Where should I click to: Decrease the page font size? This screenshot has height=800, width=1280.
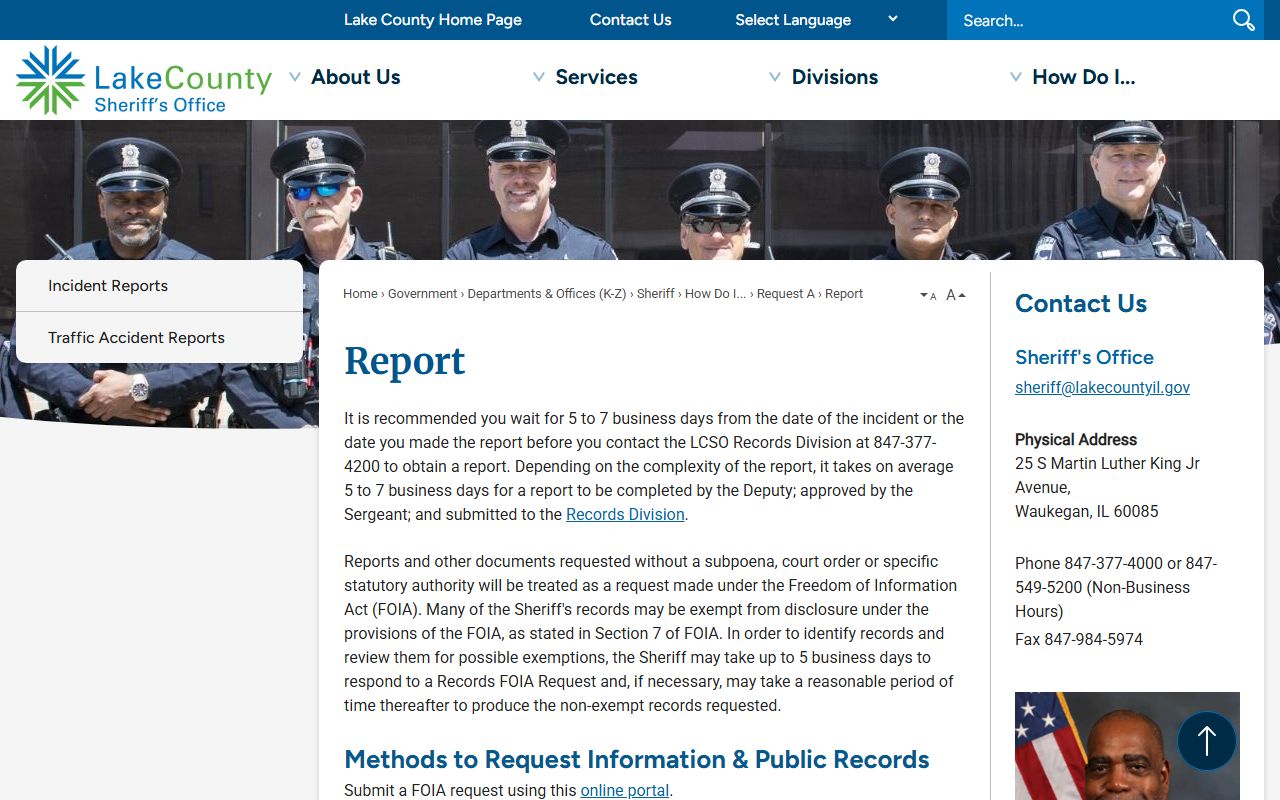point(928,295)
